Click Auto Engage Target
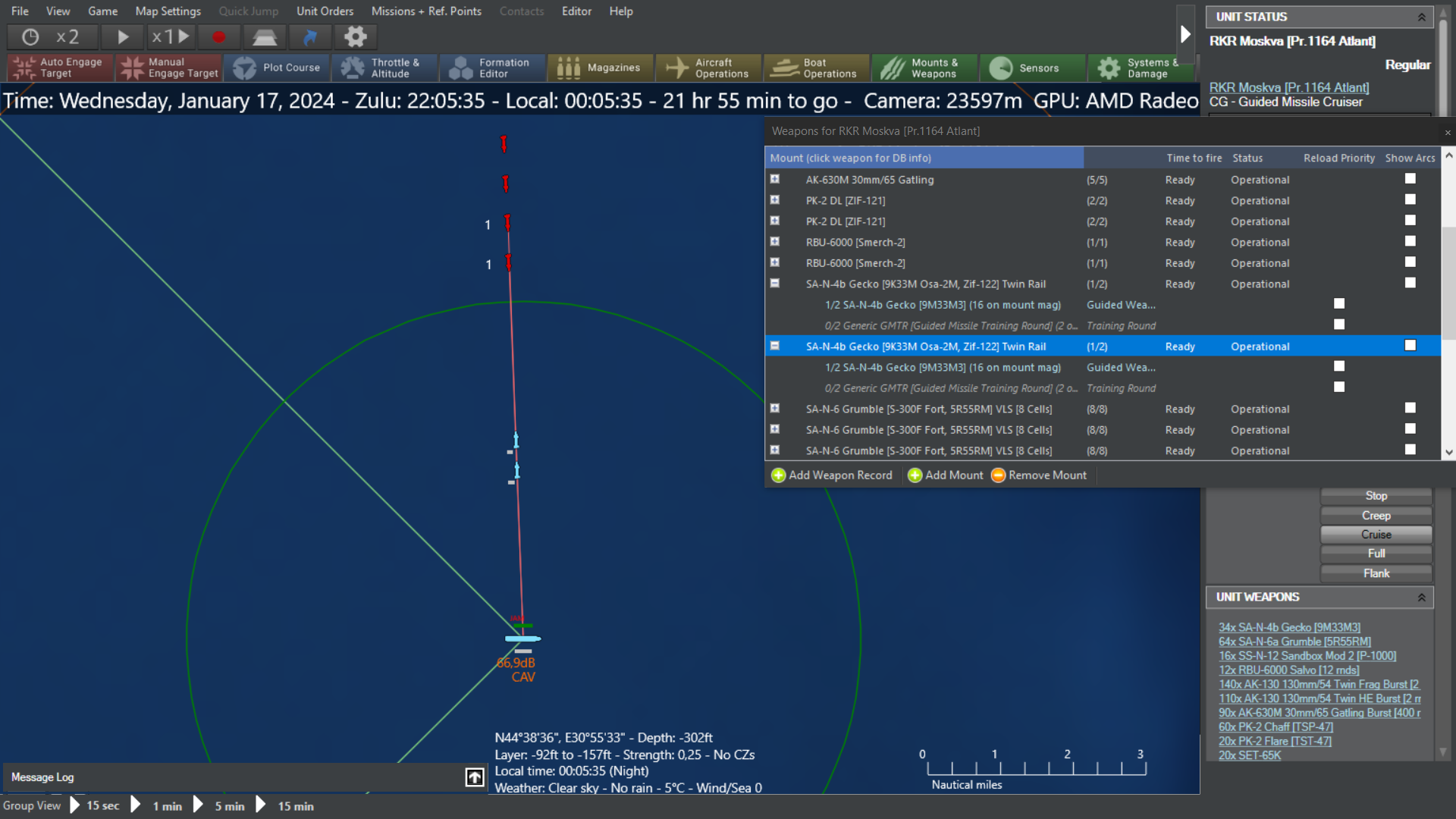1456x819 pixels. 60,67
